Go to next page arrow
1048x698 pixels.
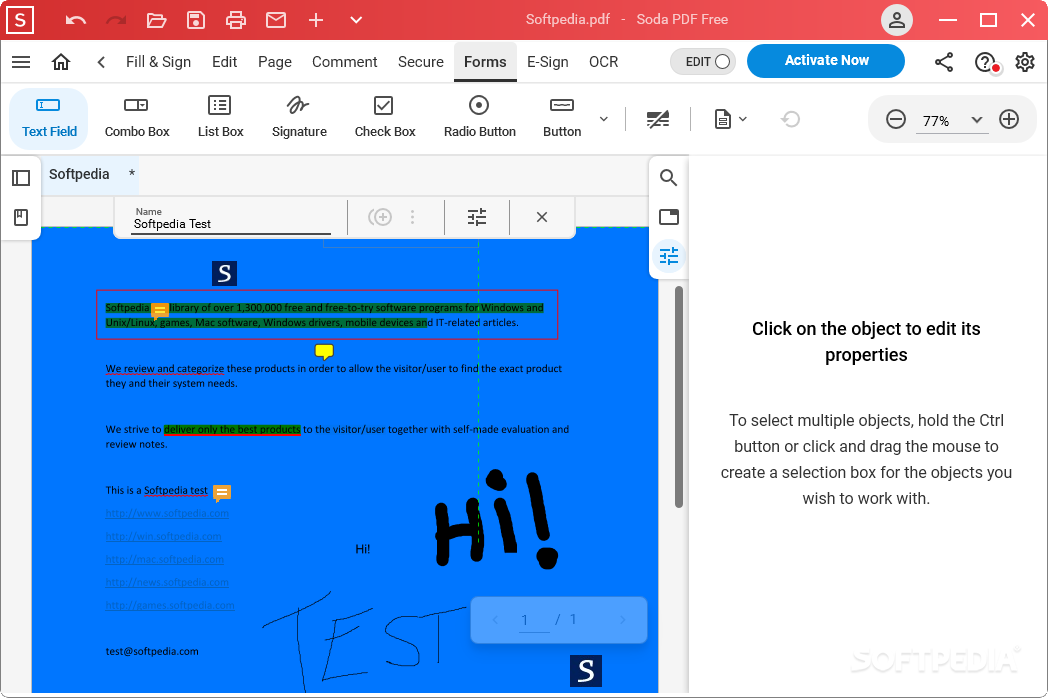(622, 620)
